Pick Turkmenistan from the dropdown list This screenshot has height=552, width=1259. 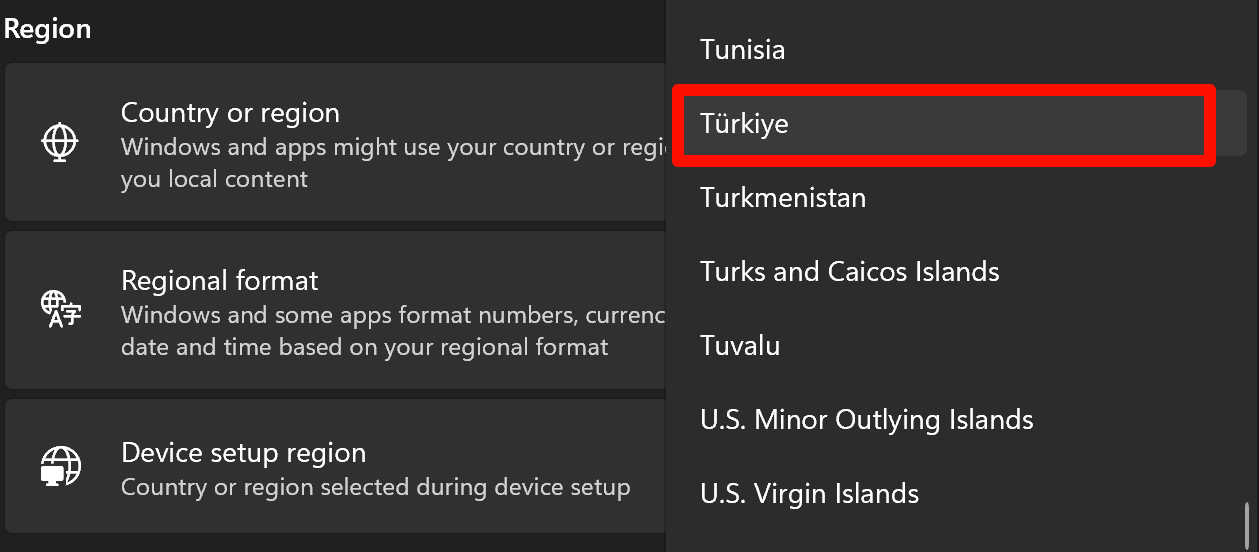pos(783,198)
